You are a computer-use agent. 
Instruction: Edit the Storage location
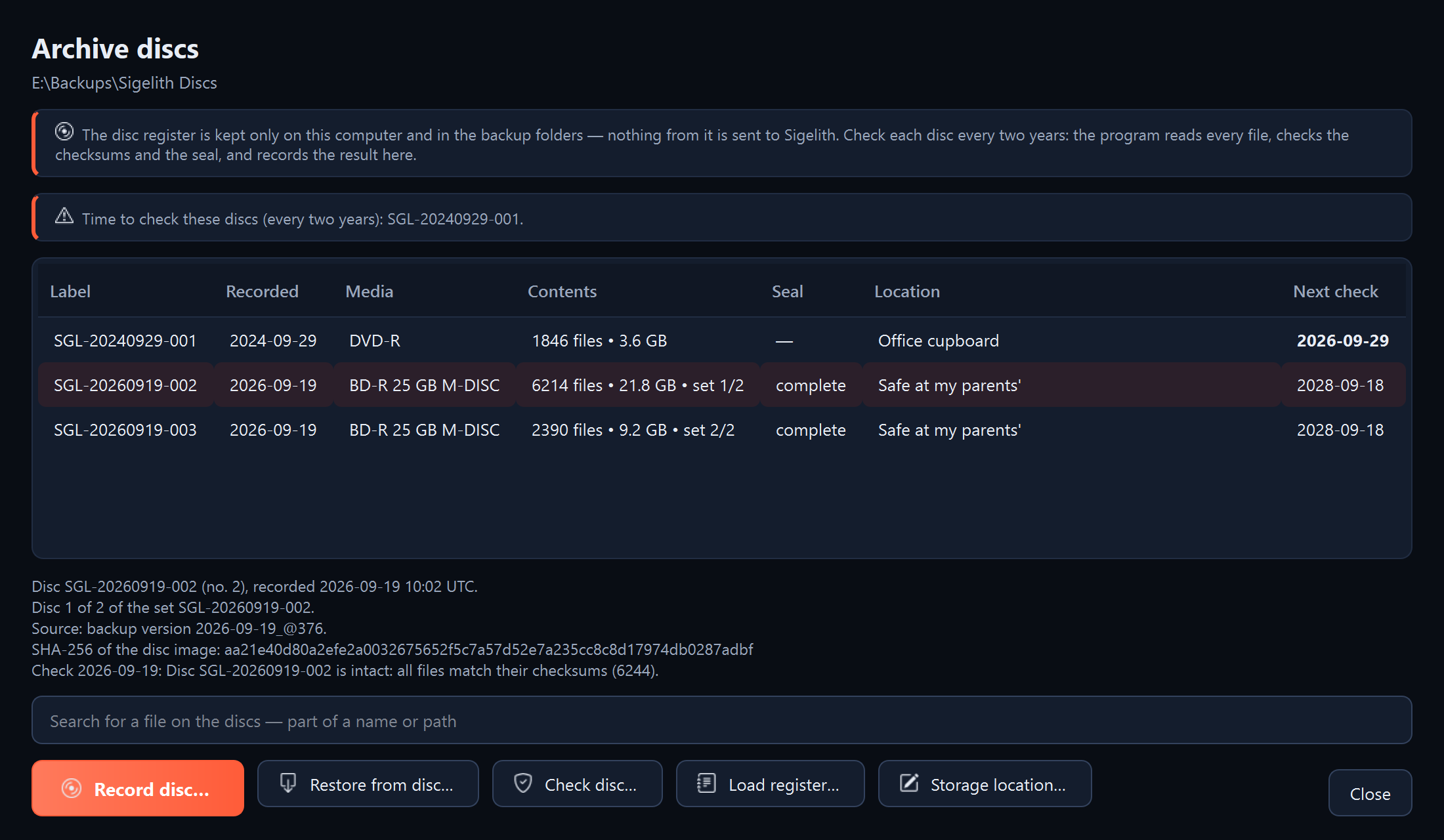[985, 784]
